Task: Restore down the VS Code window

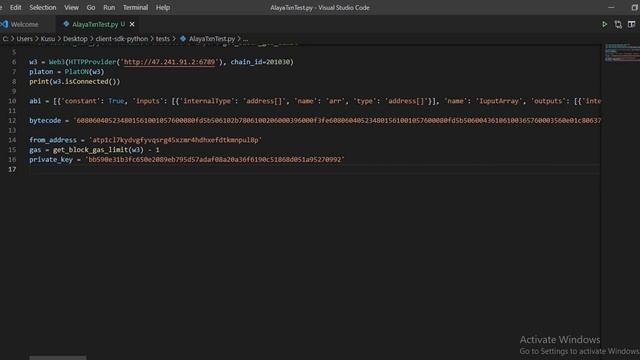Action: pyautogui.click(x=634, y=7)
